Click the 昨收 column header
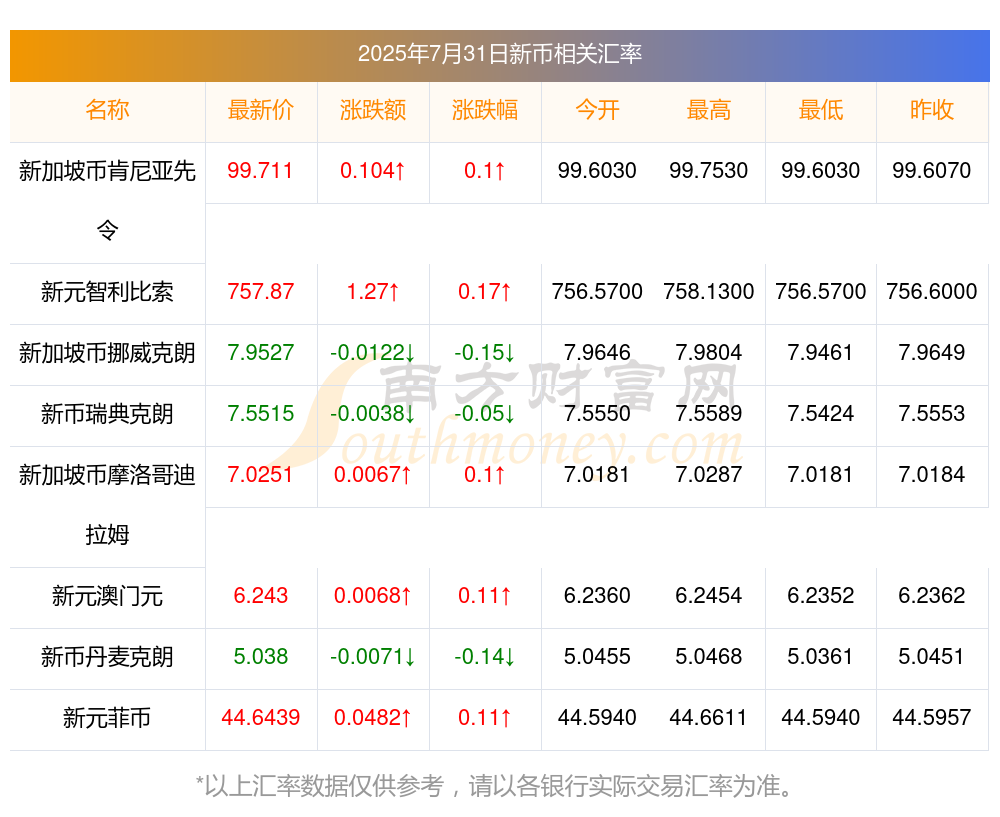Image resolution: width=1000 pixels, height=817 pixels. click(x=932, y=110)
